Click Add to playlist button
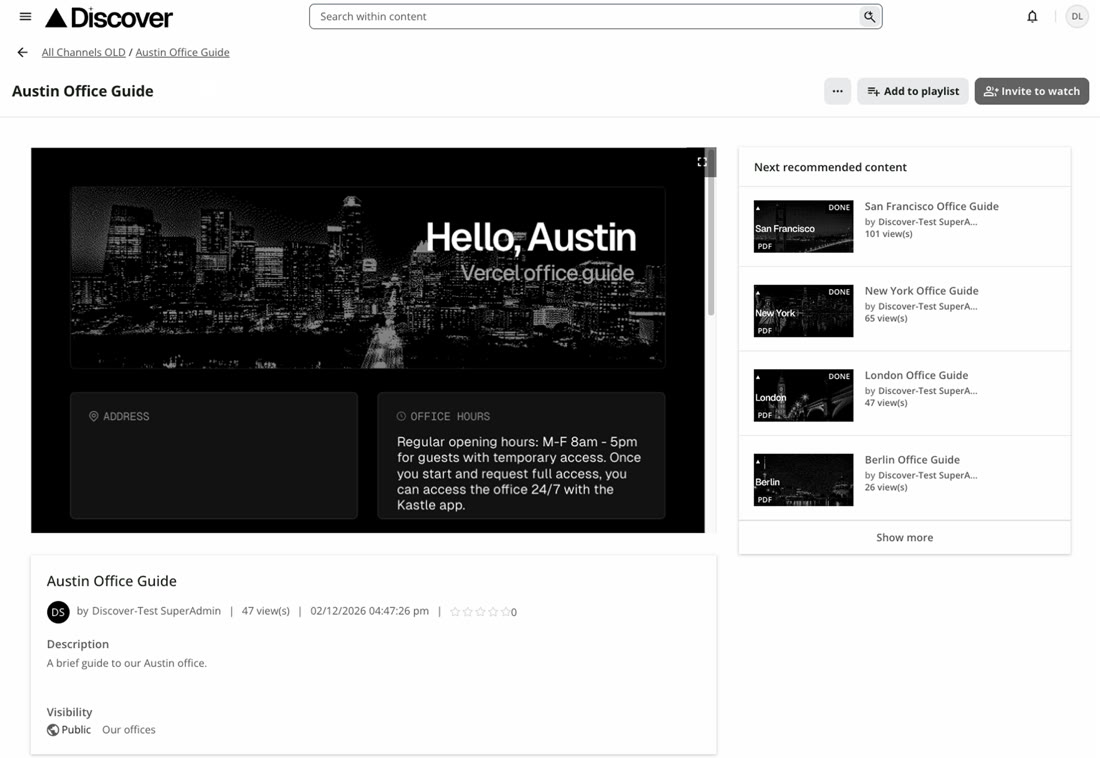This screenshot has width=1100, height=758. click(913, 91)
